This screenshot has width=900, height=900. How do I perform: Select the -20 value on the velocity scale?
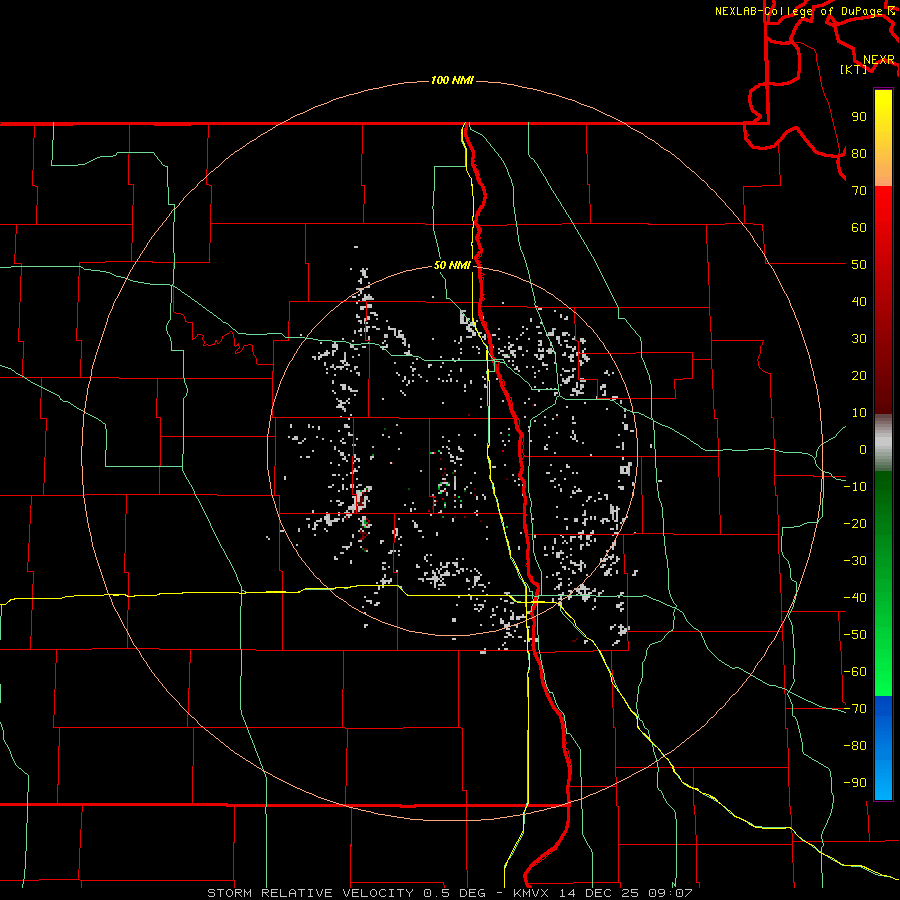pos(855,523)
